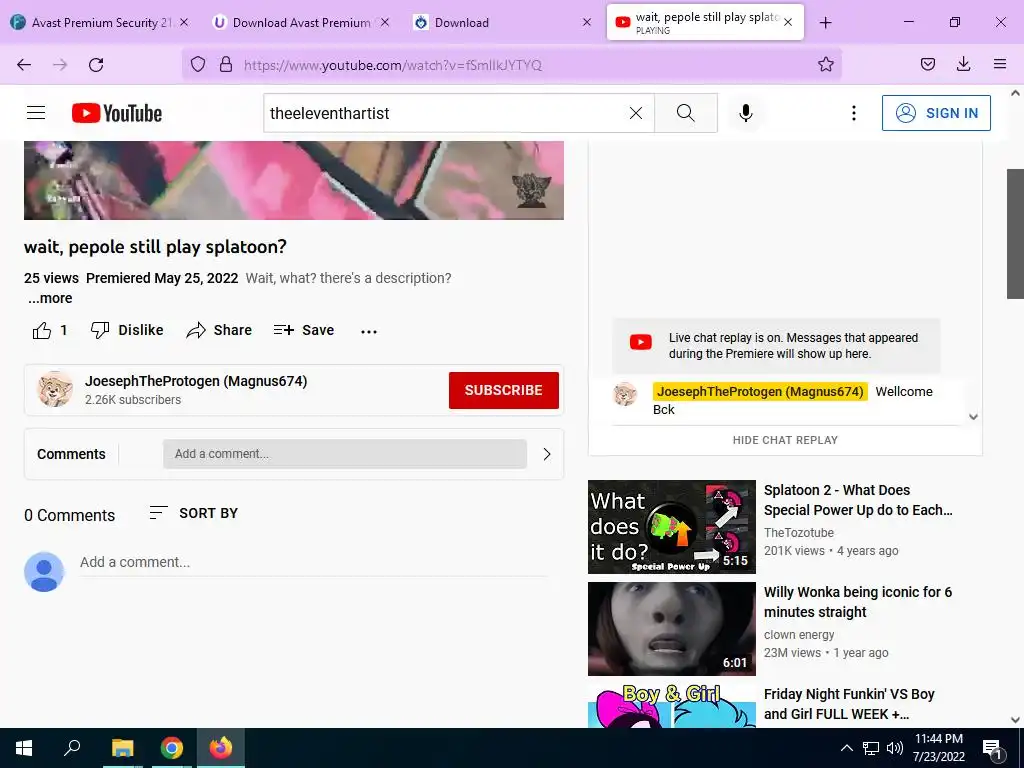Open Firefox application hamburger menu
The height and width of the screenshot is (768, 1024).
tap(999, 64)
